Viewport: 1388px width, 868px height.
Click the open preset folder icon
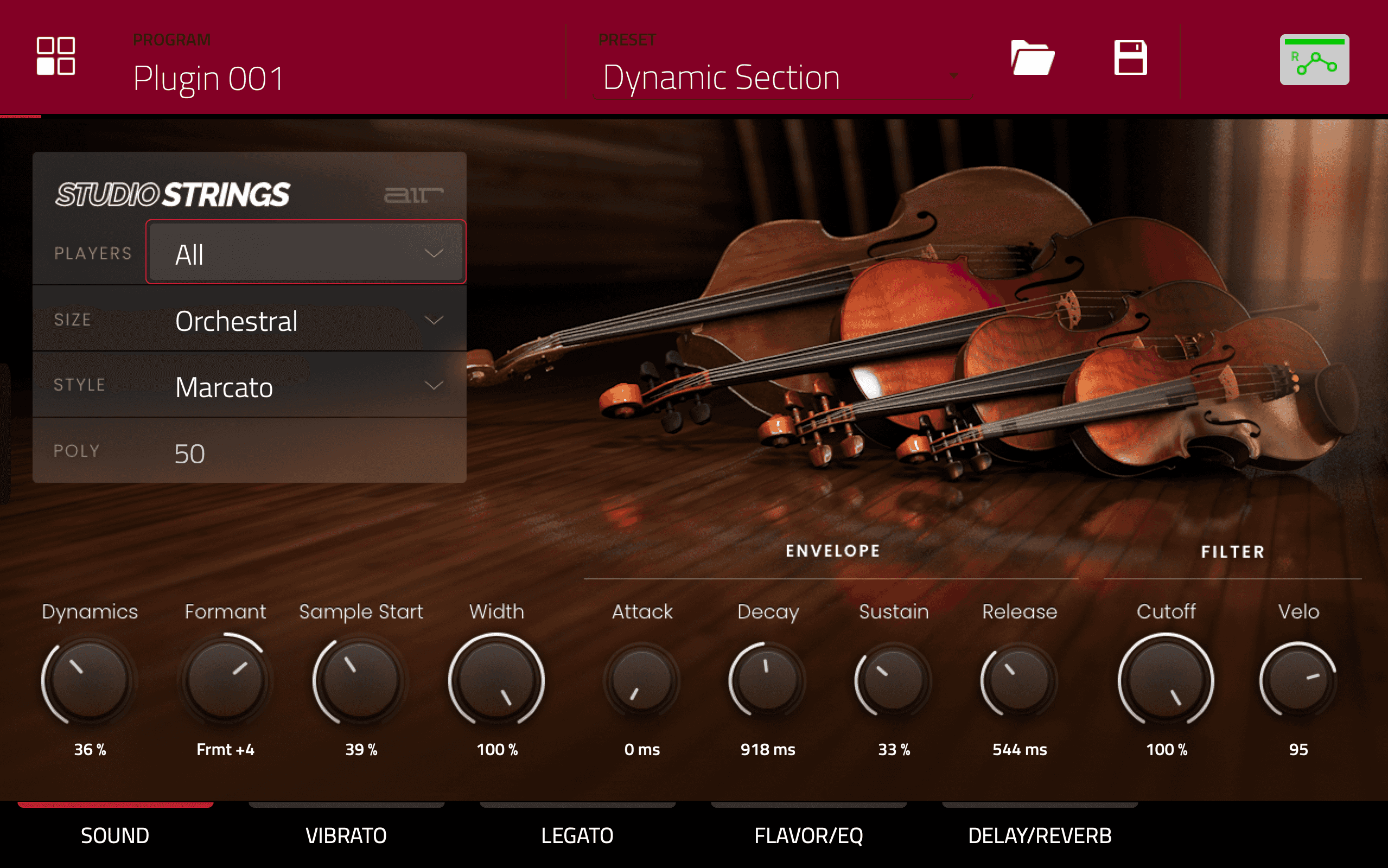pyautogui.click(x=1032, y=58)
